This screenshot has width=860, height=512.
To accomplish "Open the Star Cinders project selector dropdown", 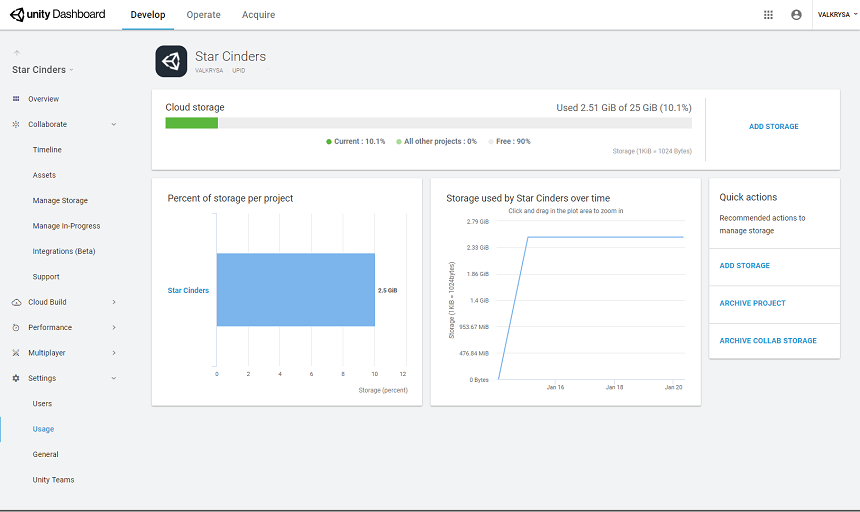I will click(x=43, y=70).
